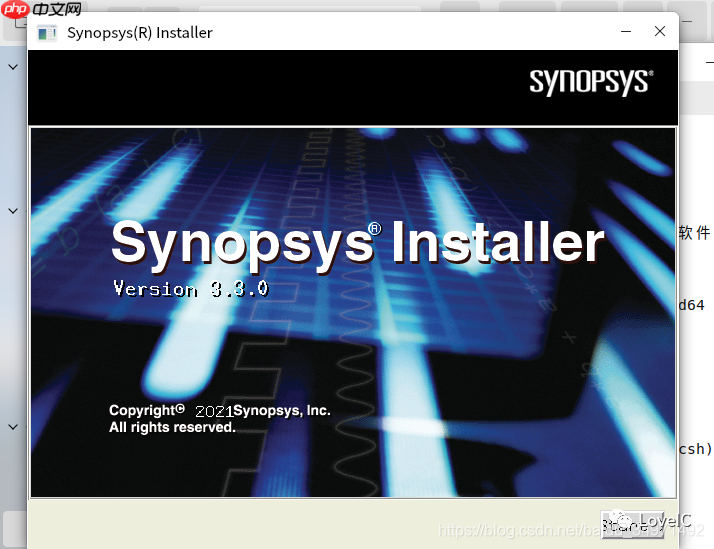This screenshot has height=549, width=714.
Task: Click the 'csh)' text in background window
Action: [x=695, y=449]
